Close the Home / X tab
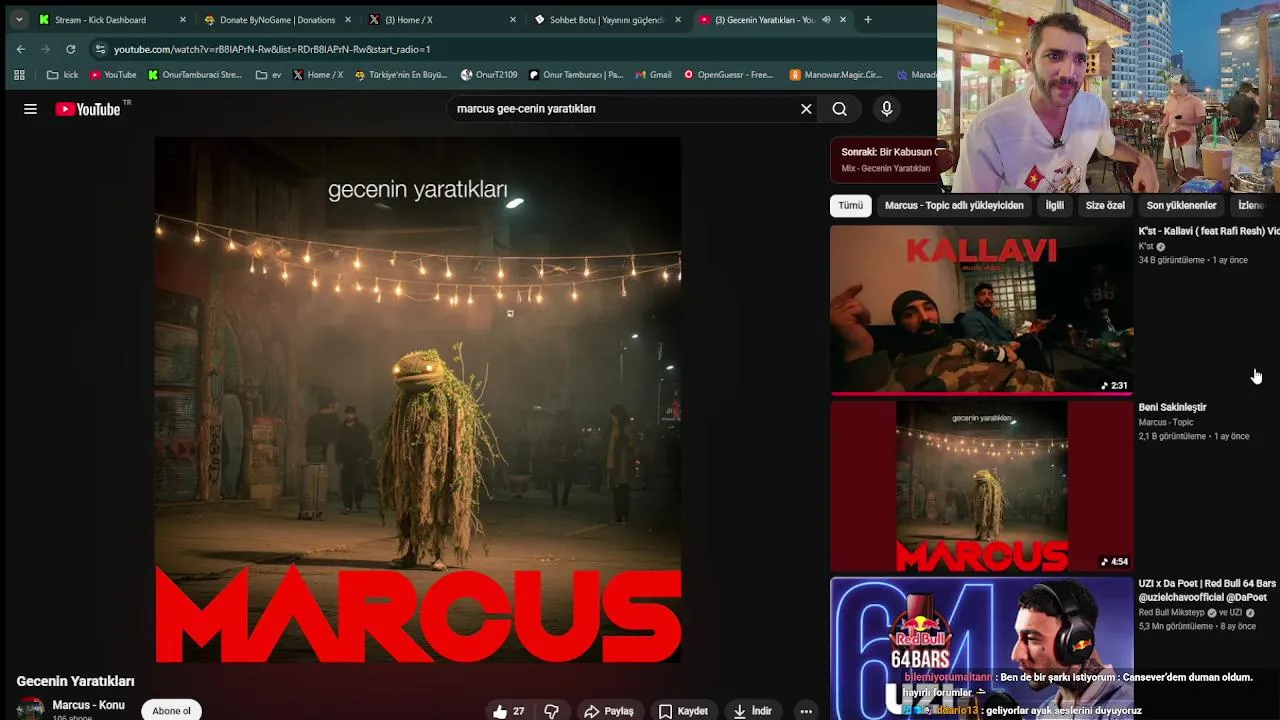Screen dimensions: 1280x720 [x=513, y=19]
